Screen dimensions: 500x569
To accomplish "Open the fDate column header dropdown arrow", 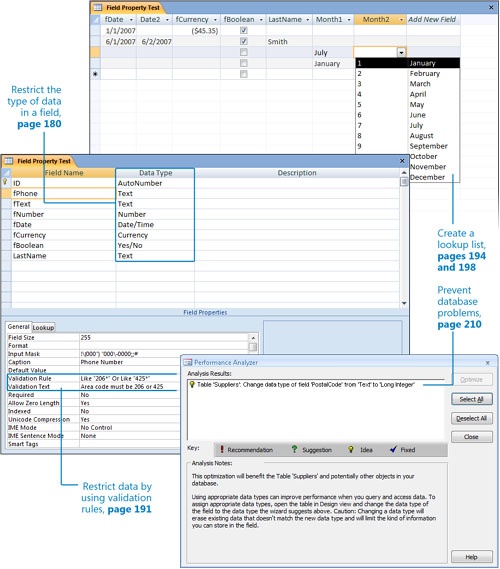I will [x=131, y=20].
